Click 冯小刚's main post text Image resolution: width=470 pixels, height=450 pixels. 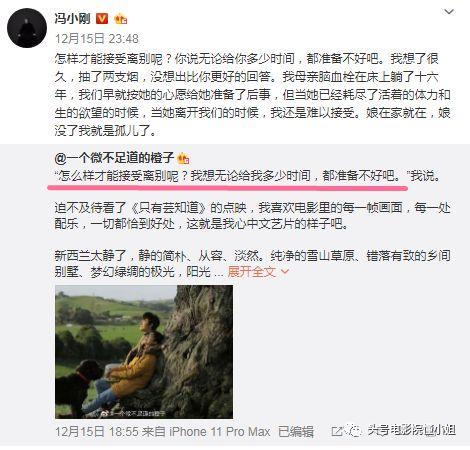253,95
